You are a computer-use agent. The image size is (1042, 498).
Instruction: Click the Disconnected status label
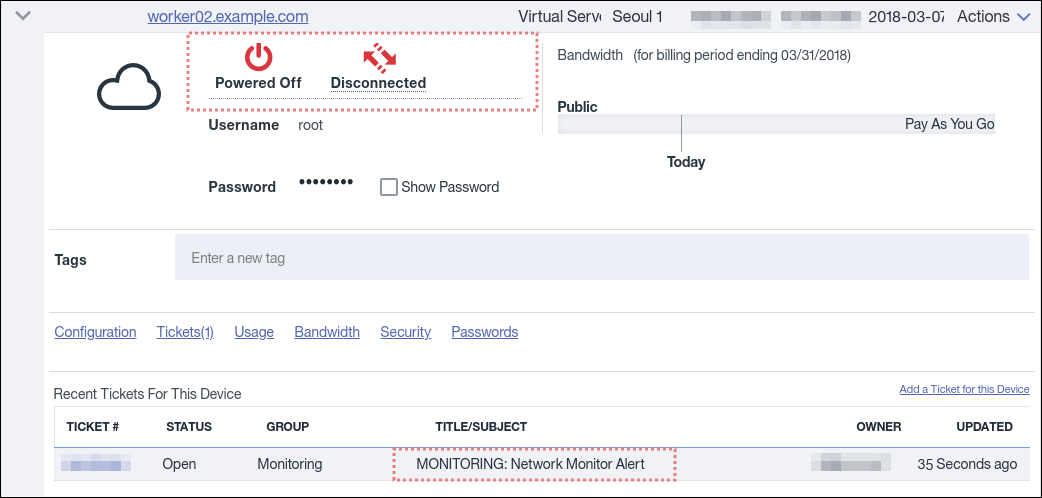coord(378,83)
